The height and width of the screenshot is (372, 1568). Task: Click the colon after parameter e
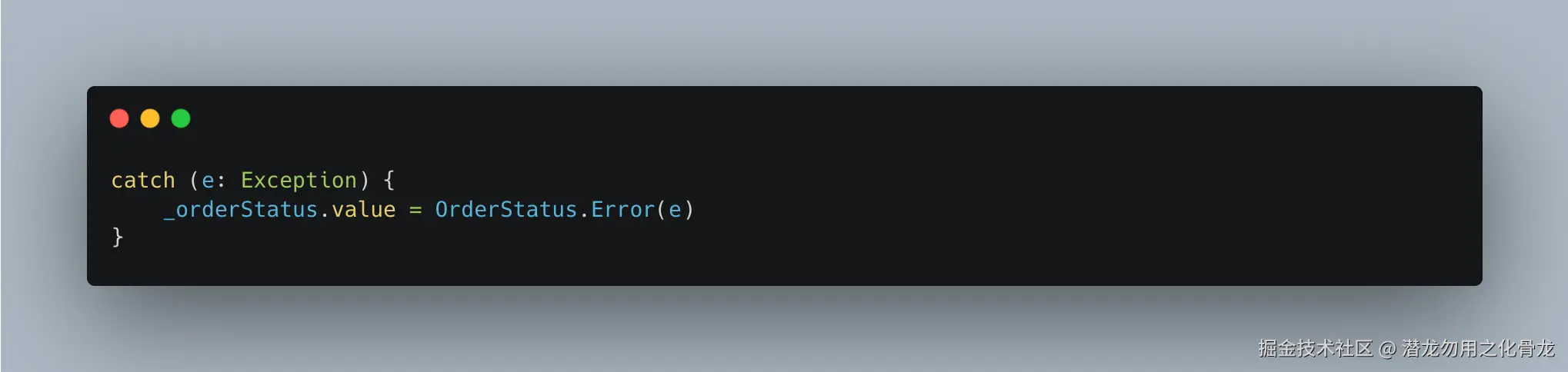pyautogui.click(x=221, y=183)
